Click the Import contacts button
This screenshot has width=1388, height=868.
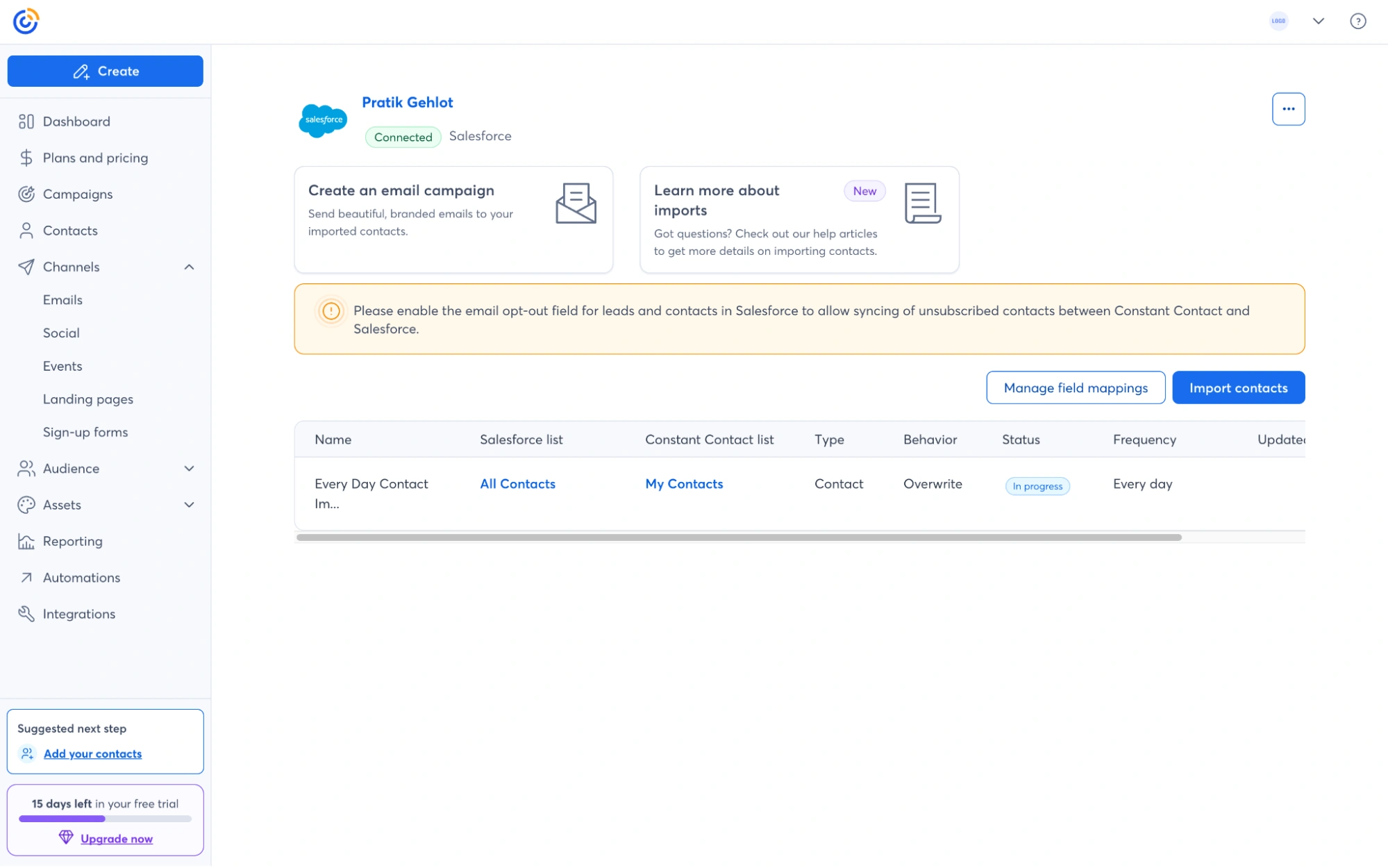[x=1238, y=387]
